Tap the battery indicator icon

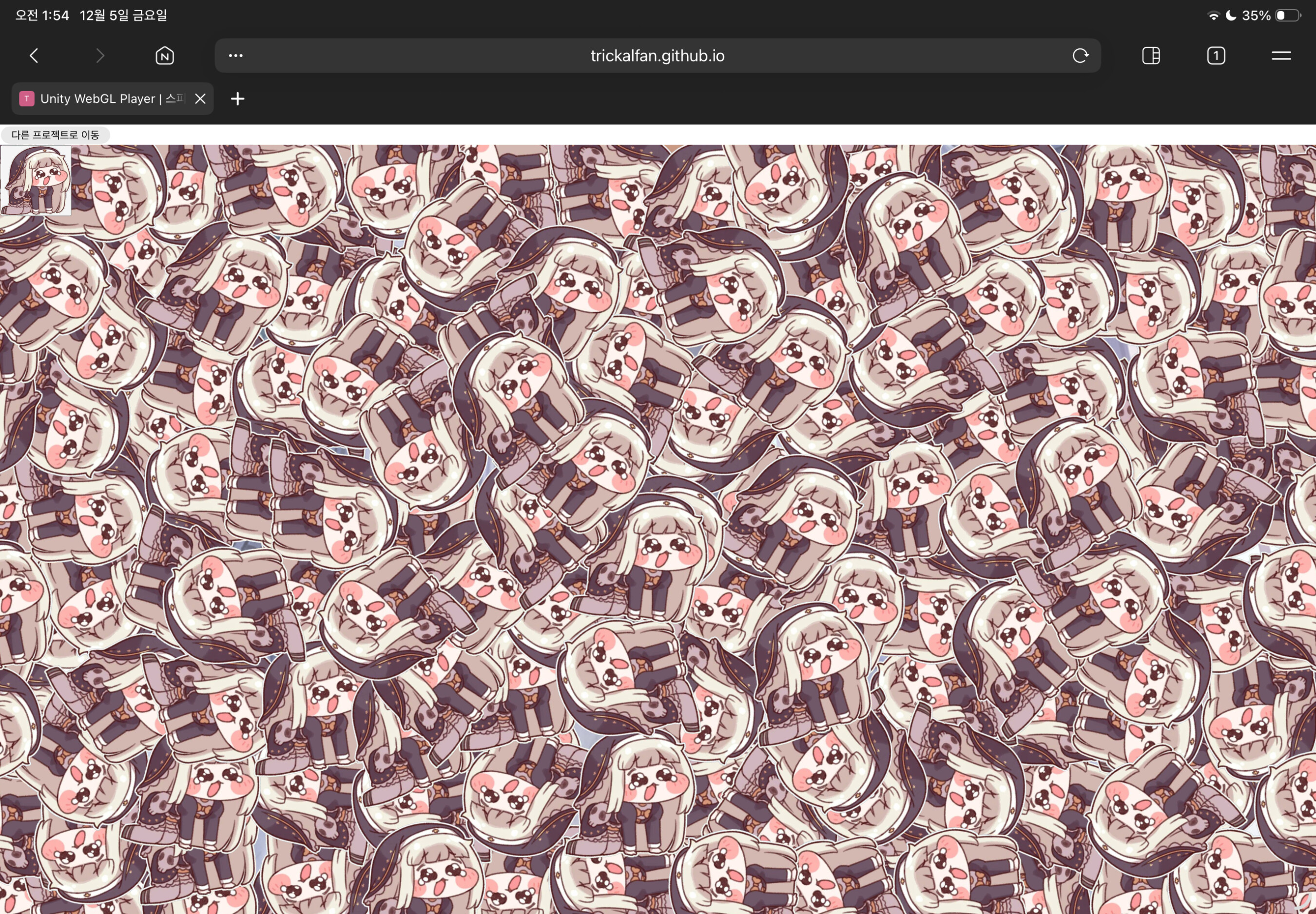tap(1287, 16)
